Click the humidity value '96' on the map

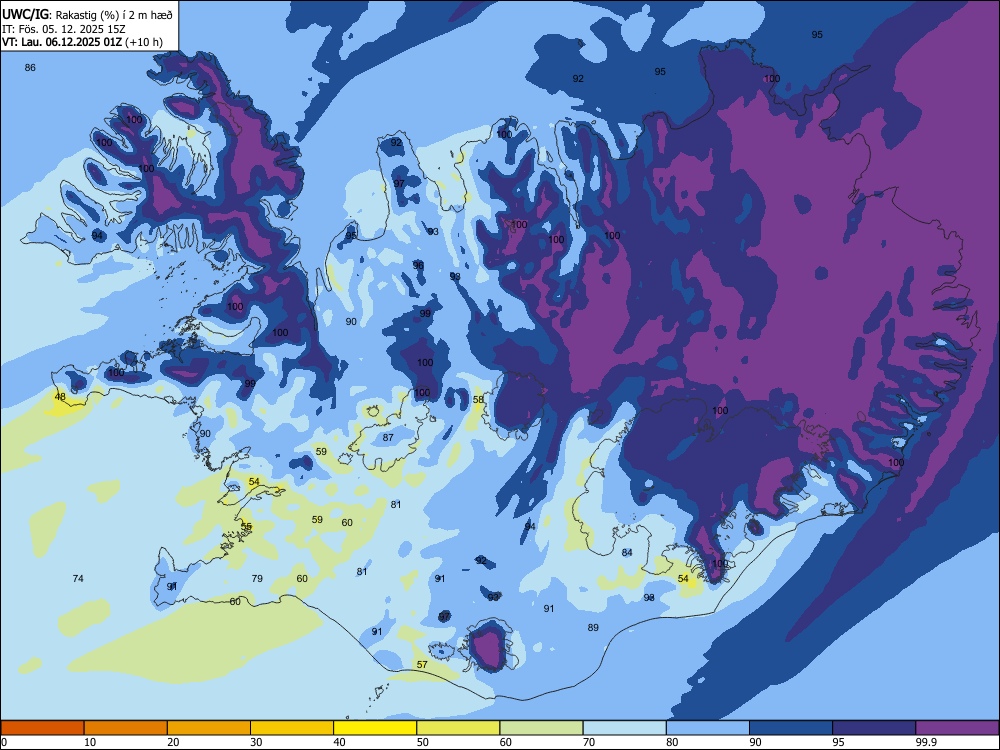(x=418, y=265)
